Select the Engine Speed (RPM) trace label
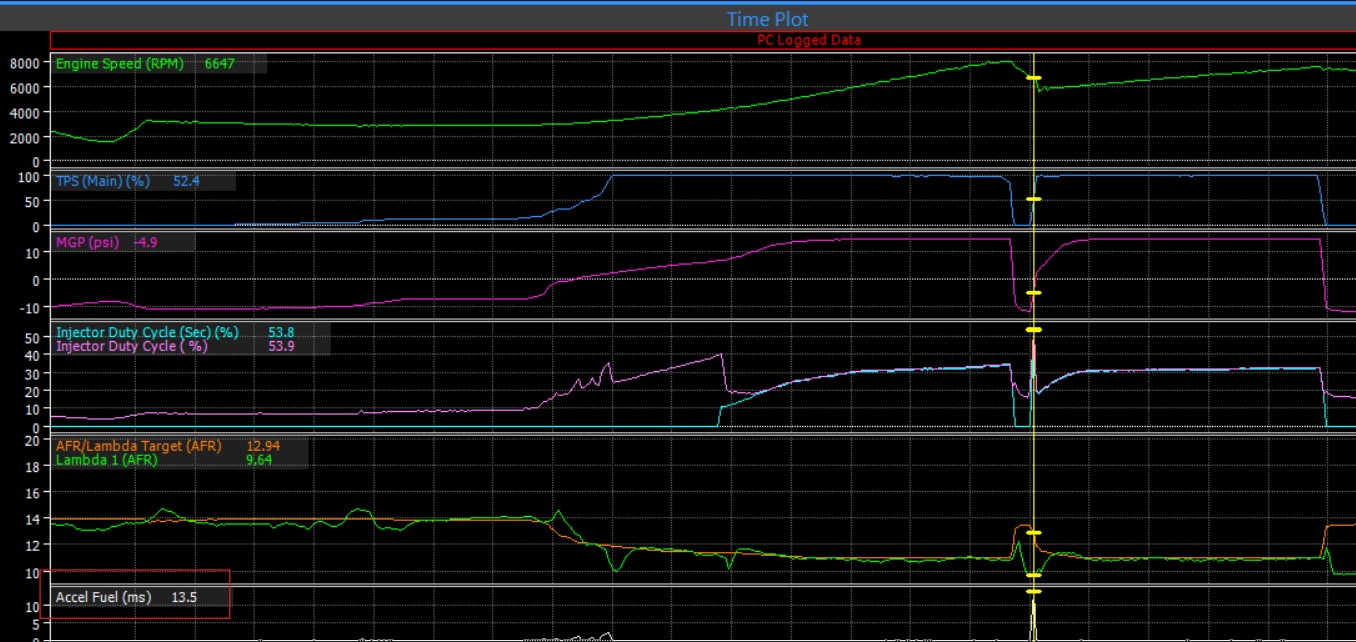Image resolution: width=1356 pixels, height=642 pixels. (120, 64)
